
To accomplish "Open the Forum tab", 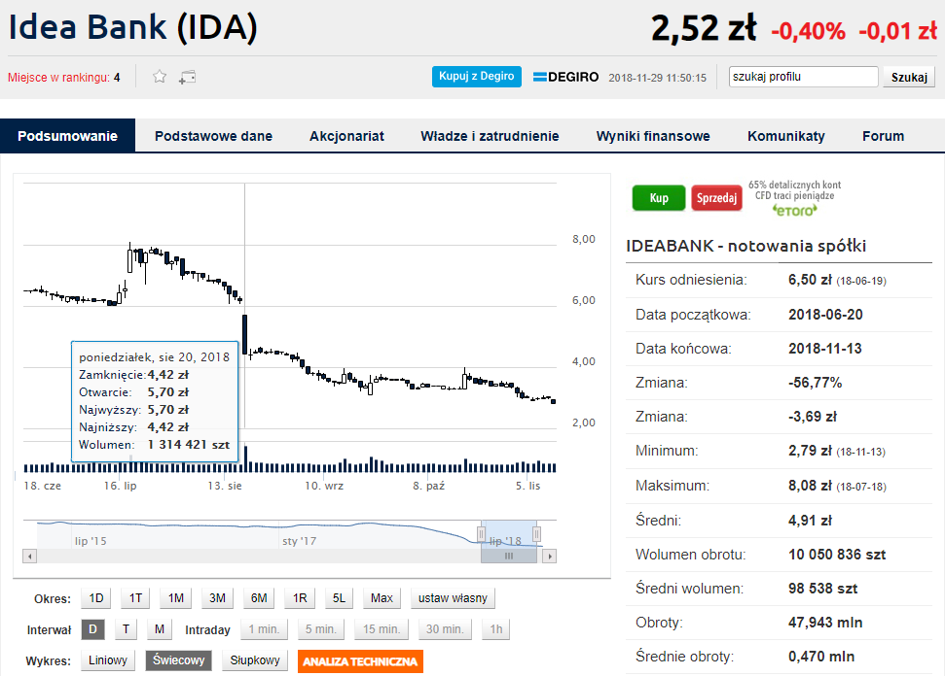I will (883, 136).
